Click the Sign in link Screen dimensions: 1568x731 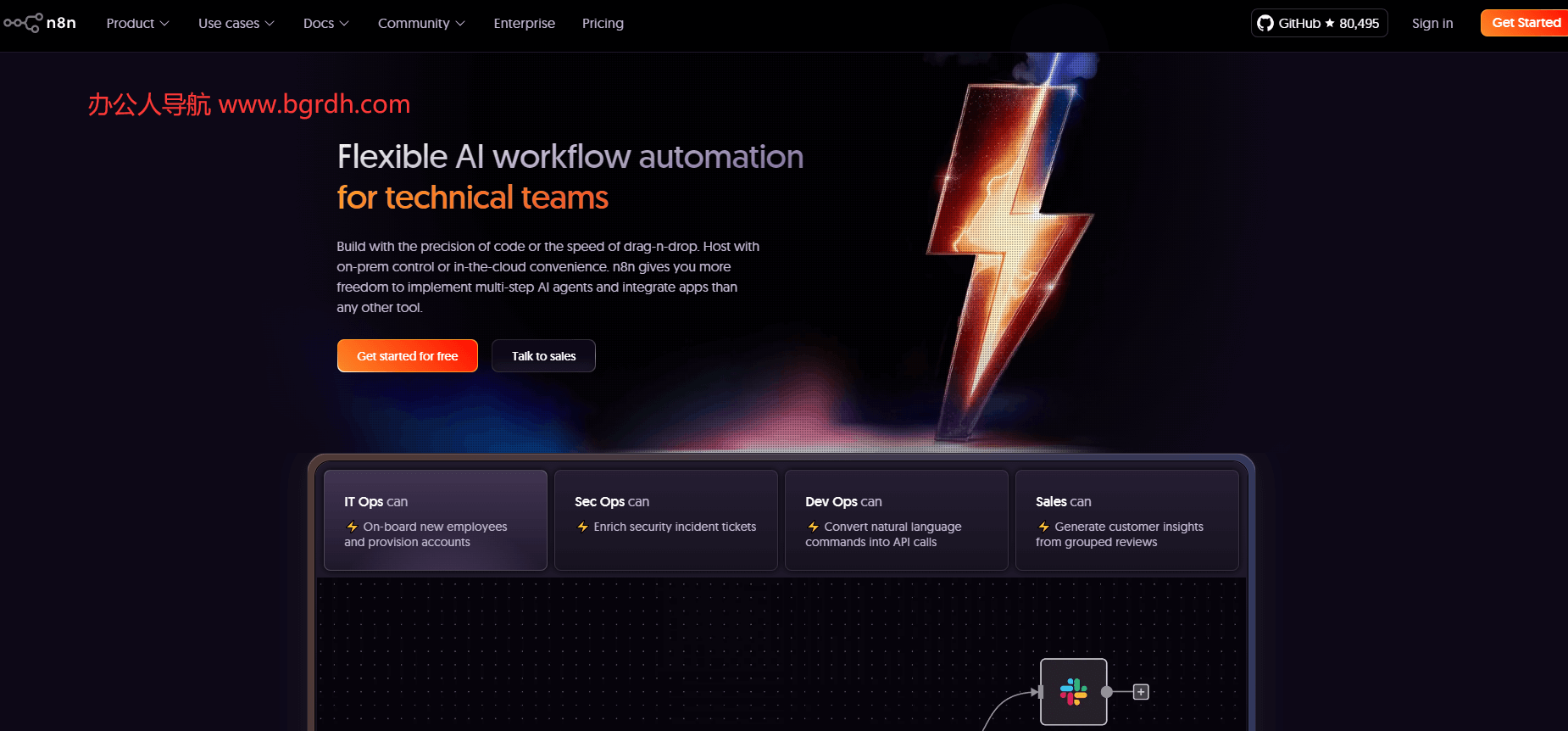tap(1432, 23)
